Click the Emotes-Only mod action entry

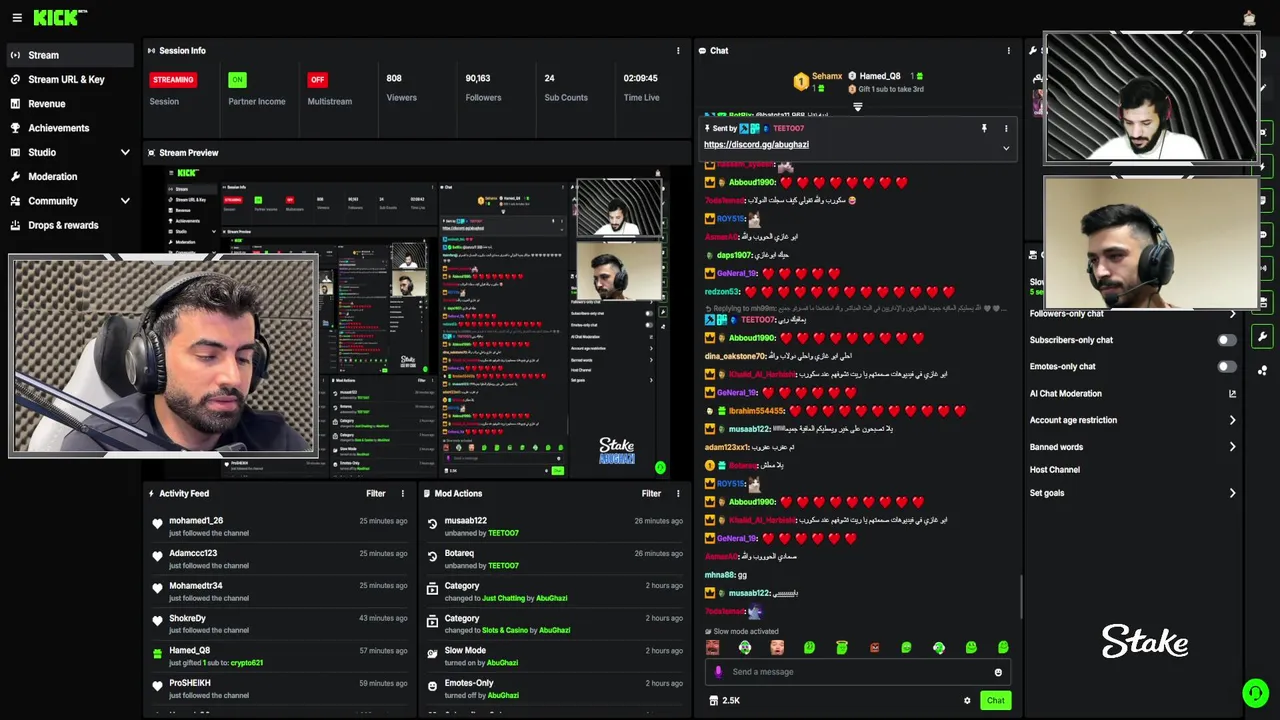[555, 689]
